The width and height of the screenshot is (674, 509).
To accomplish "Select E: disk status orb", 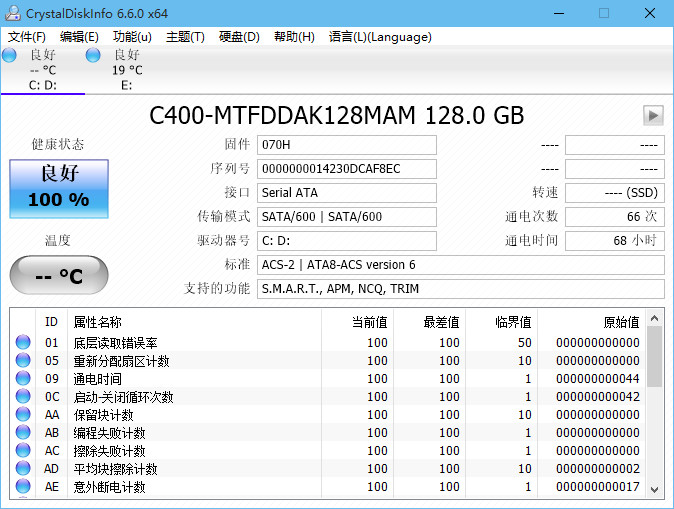I will [x=93, y=55].
